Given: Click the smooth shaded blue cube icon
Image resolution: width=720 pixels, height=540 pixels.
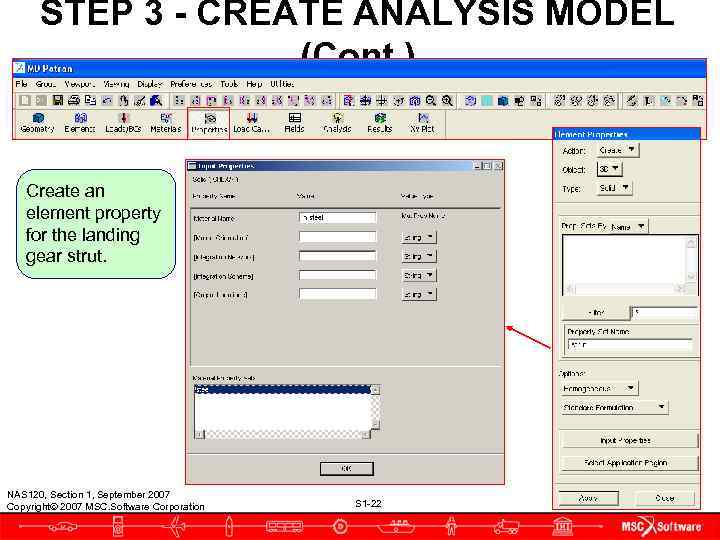Looking at the screenshot, I should click(x=503, y=100).
